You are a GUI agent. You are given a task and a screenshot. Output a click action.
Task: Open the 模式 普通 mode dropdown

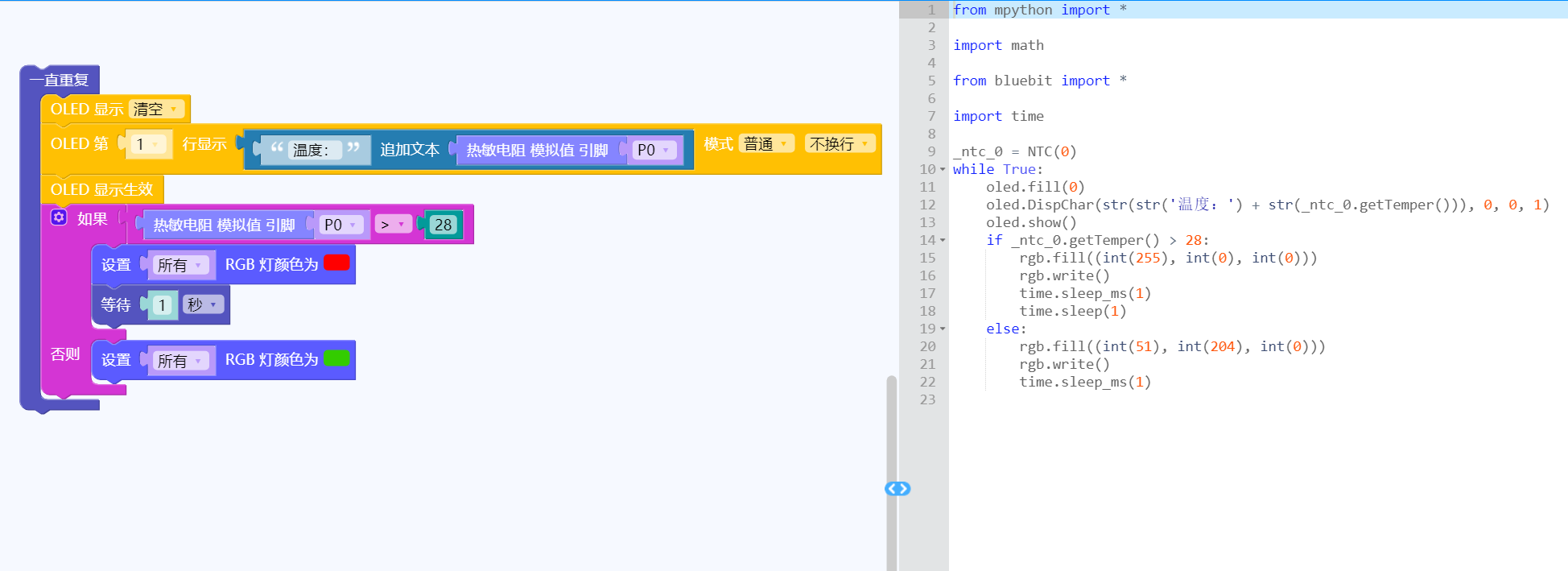[766, 143]
